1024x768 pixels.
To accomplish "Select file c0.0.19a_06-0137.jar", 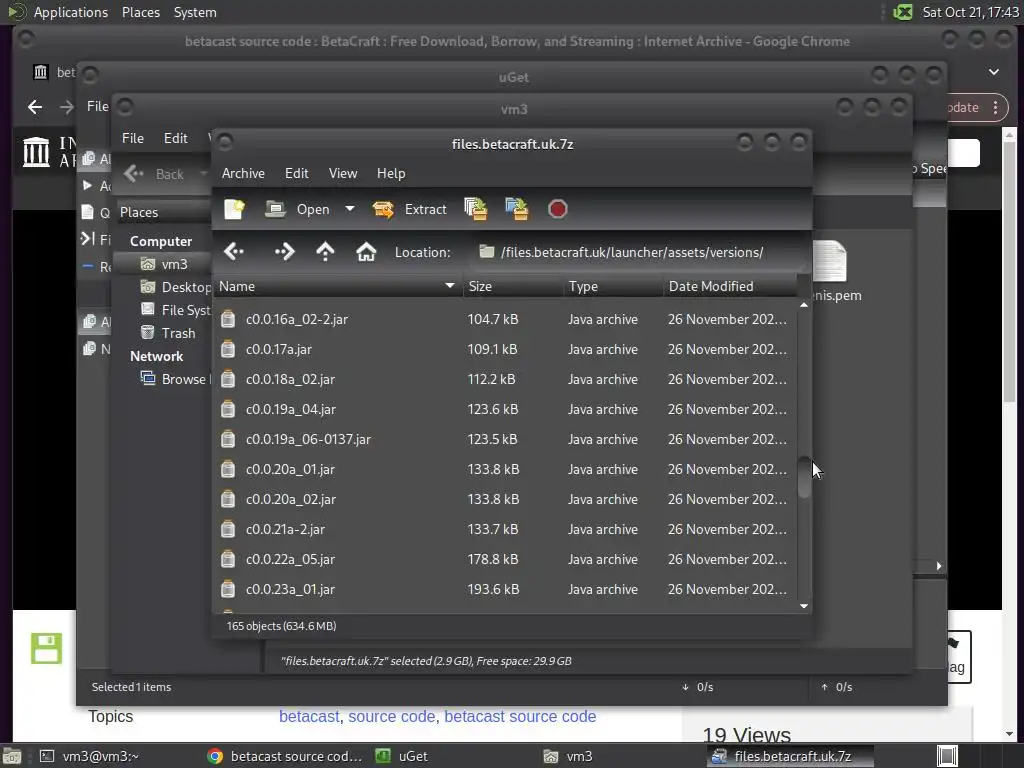I will click(x=505, y=440).
